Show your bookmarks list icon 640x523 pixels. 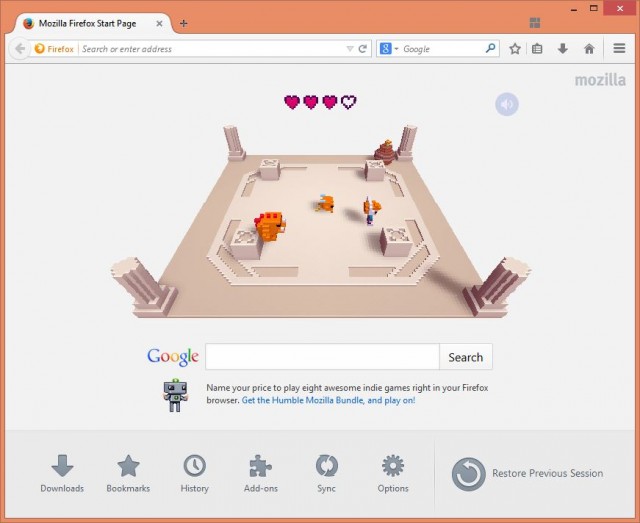click(x=538, y=48)
